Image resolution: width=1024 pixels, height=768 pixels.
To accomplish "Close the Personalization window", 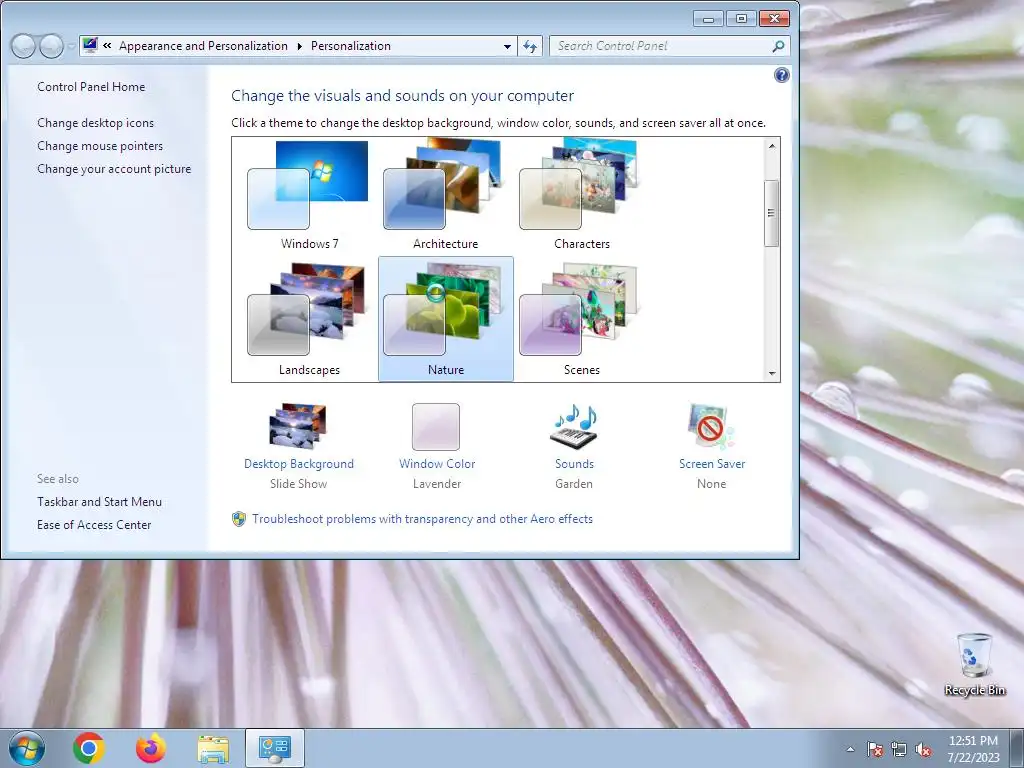I will 774,19.
